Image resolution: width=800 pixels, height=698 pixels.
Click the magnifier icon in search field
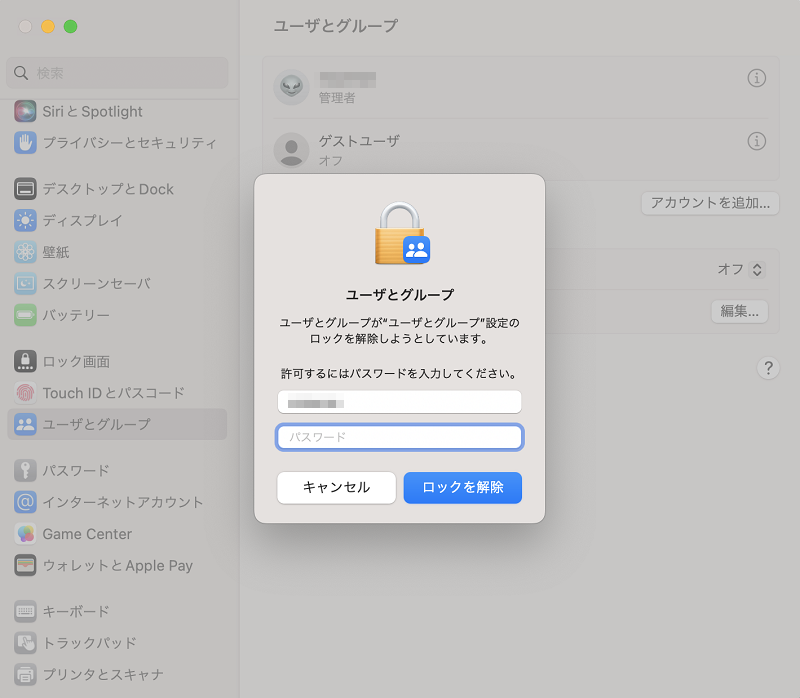click(21, 73)
